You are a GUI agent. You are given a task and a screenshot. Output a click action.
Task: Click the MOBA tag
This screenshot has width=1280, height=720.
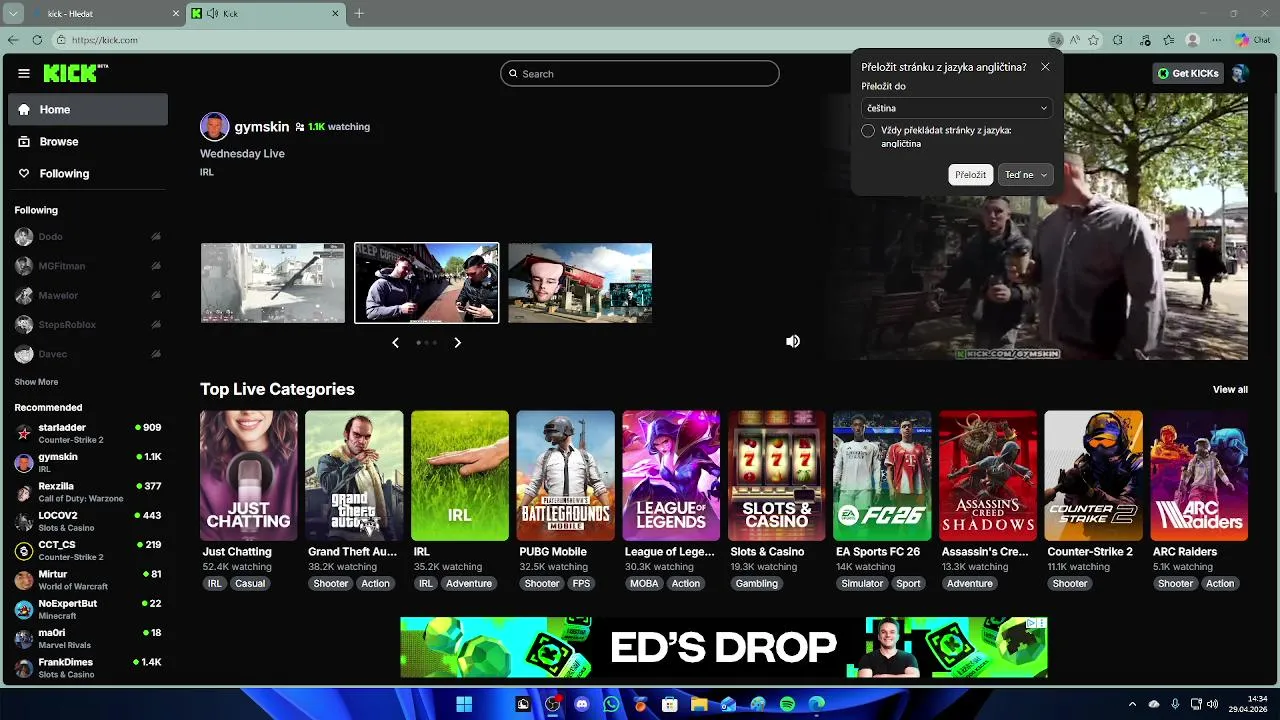[x=644, y=584]
